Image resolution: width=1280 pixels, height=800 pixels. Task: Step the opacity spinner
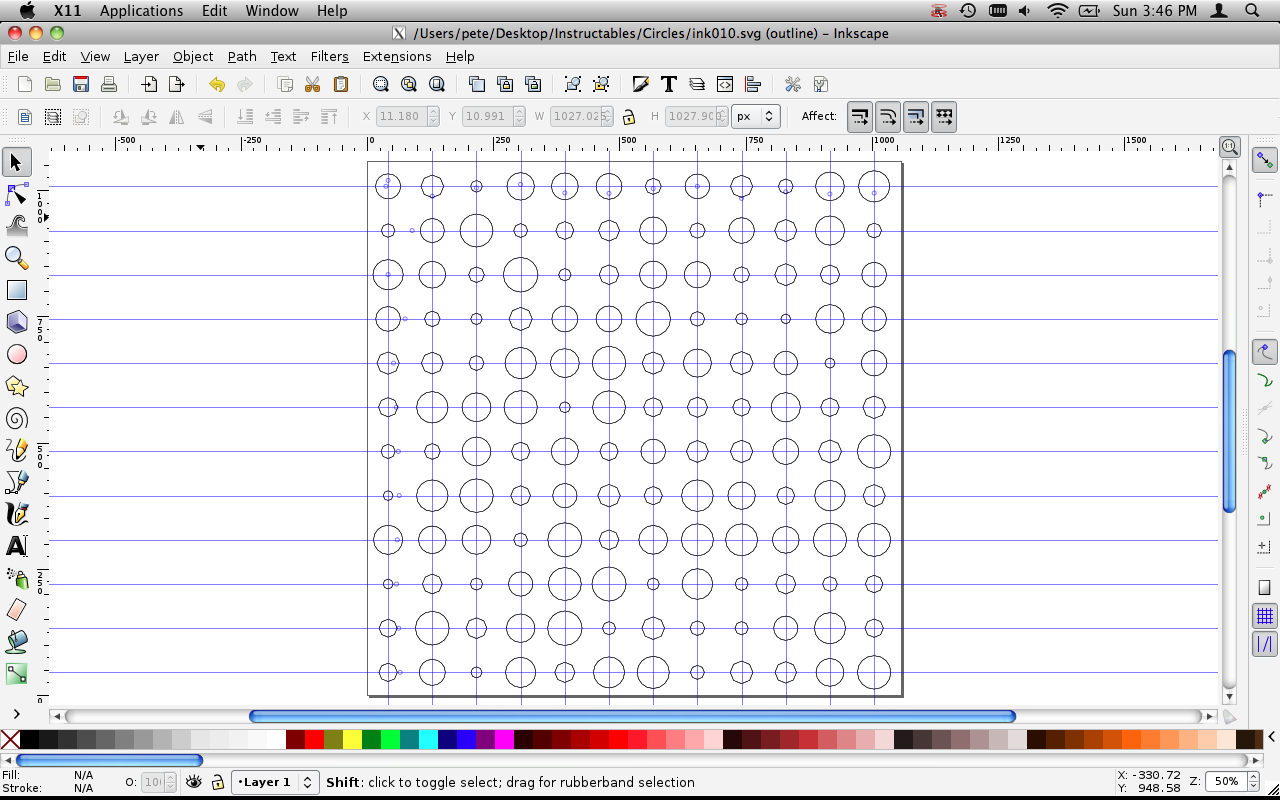point(170,782)
